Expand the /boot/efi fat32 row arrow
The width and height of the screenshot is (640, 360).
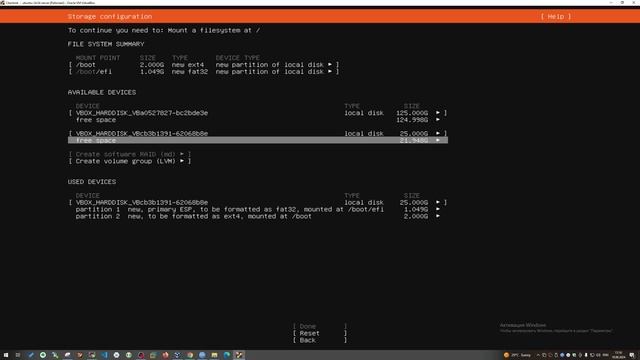[x=330, y=71]
